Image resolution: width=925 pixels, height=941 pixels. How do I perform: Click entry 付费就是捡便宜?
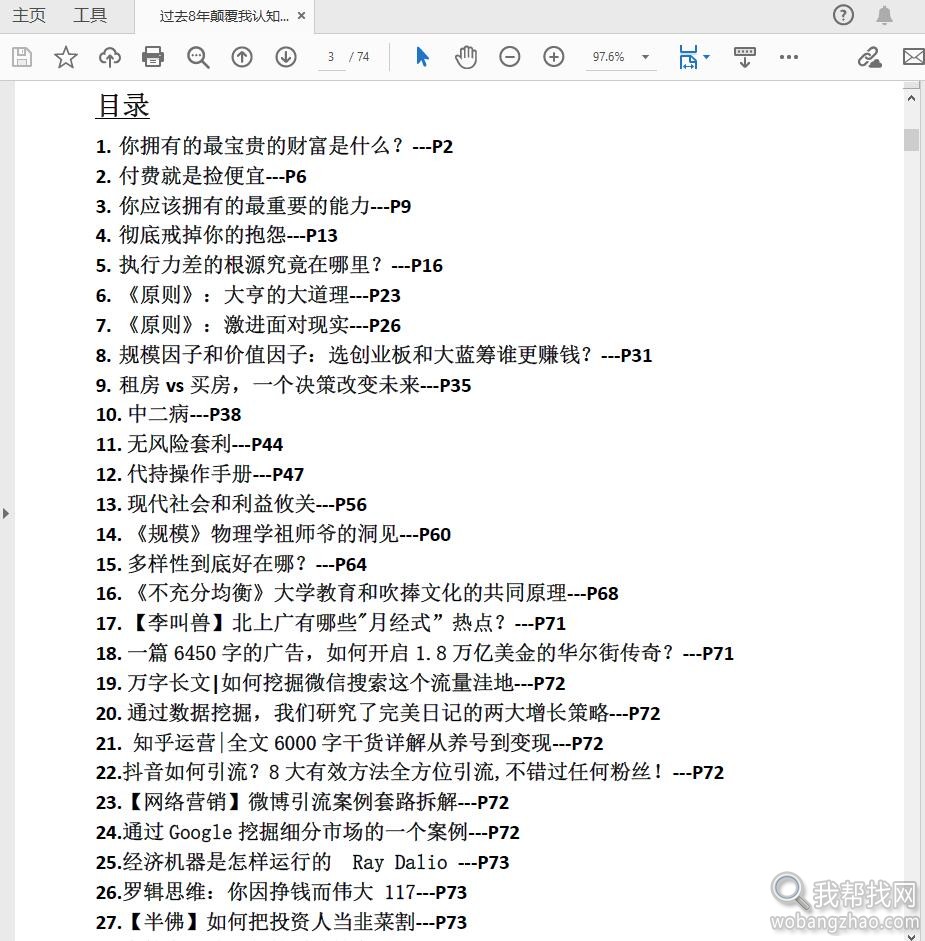click(x=201, y=176)
